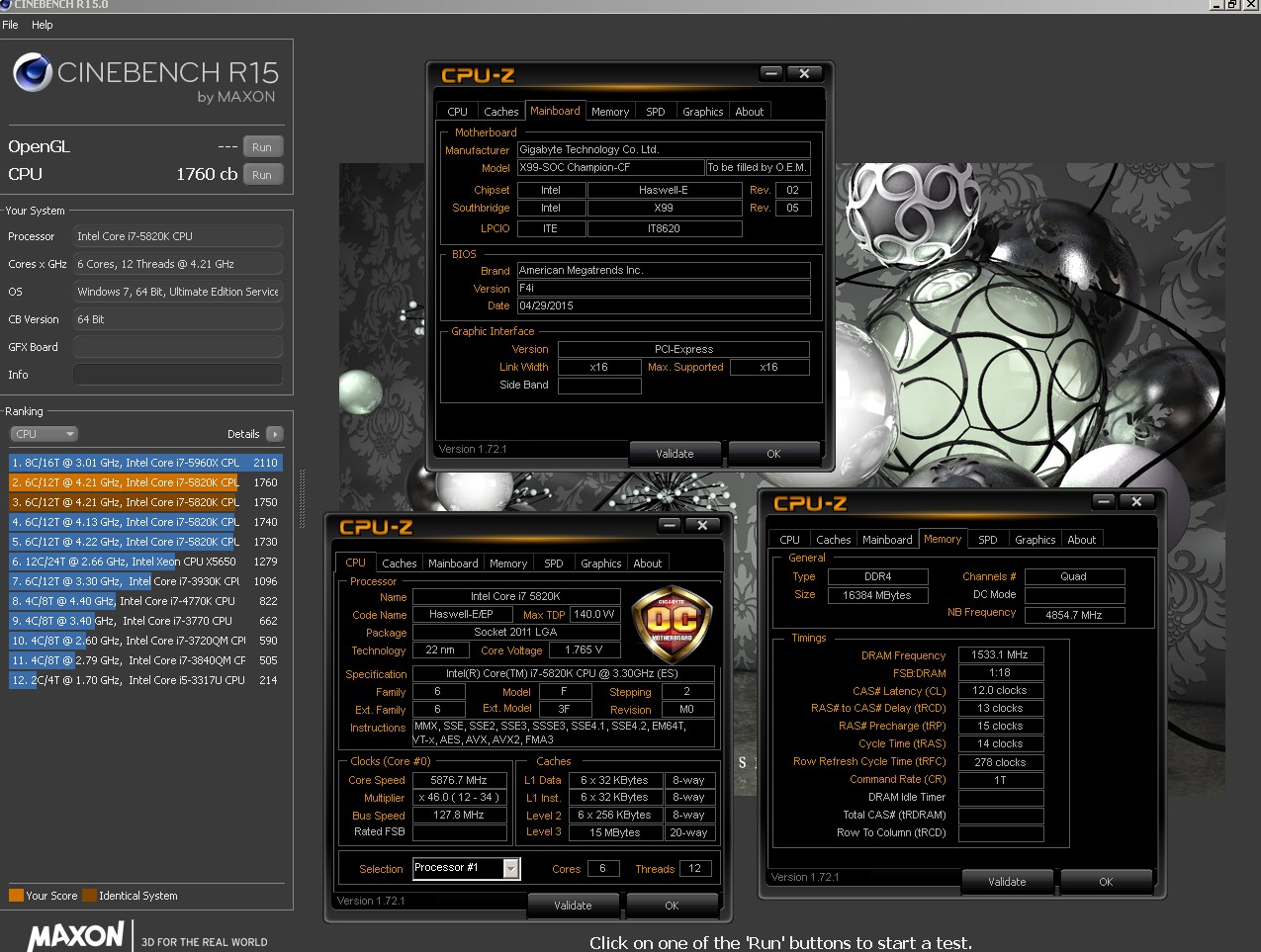
Task: Click OK in the CPU tab CPU-Z window
Action: (672, 906)
